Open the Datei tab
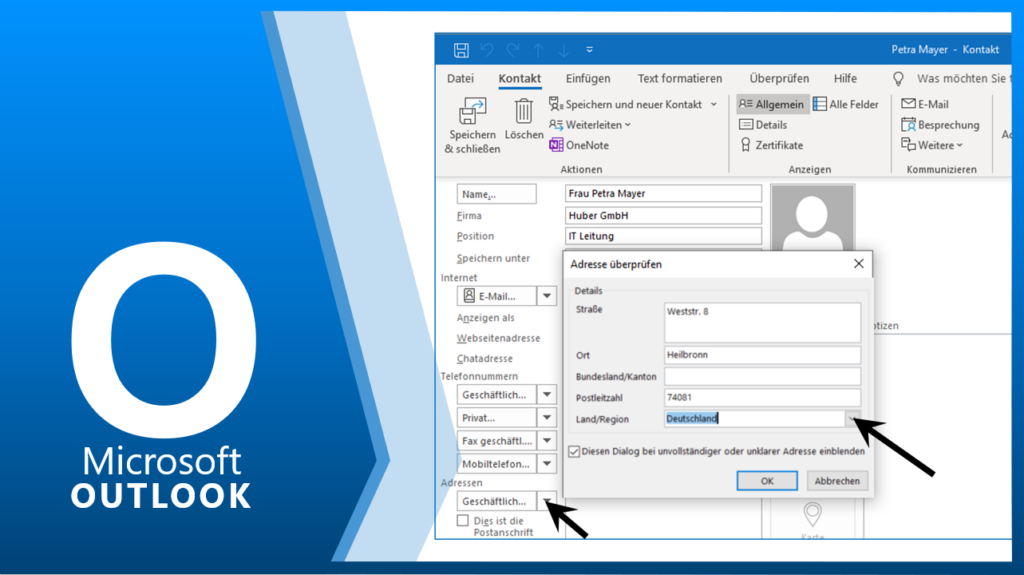Image resolution: width=1024 pixels, height=575 pixels. tap(460, 78)
